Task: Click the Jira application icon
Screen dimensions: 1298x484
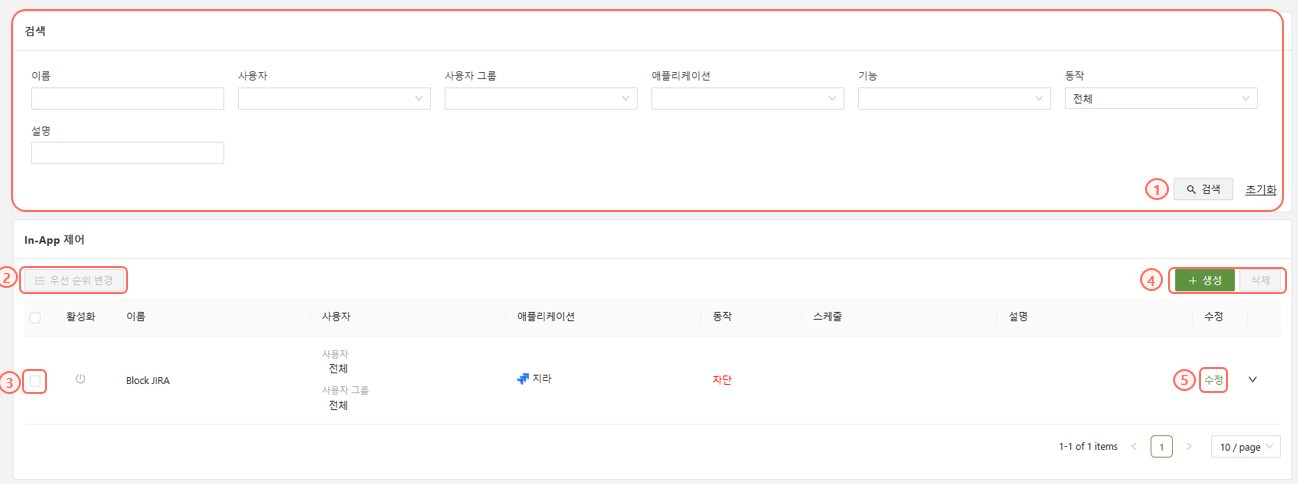Action: click(523, 379)
